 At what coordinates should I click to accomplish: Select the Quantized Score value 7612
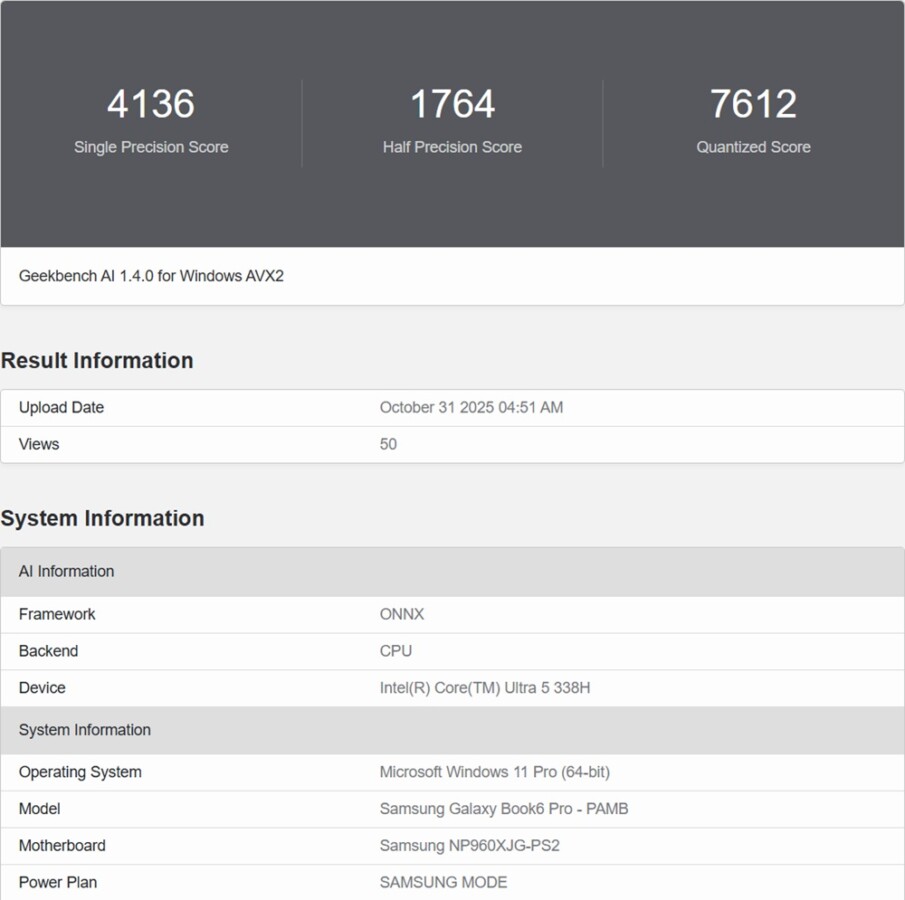(x=753, y=103)
